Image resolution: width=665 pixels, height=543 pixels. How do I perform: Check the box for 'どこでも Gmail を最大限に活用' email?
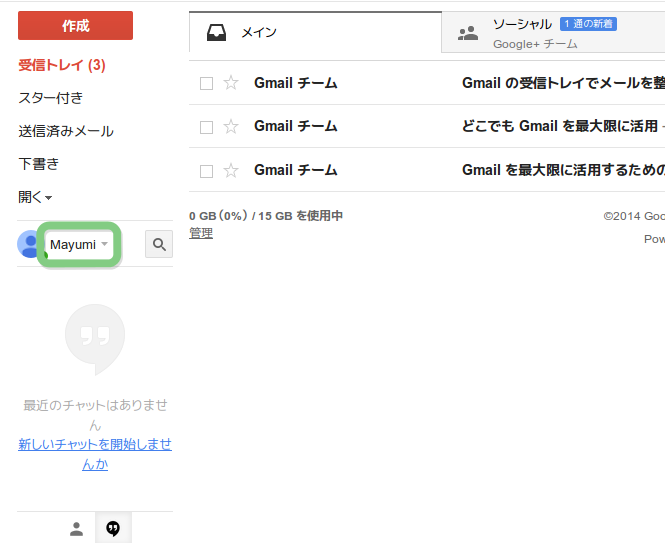(x=207, y=127)
